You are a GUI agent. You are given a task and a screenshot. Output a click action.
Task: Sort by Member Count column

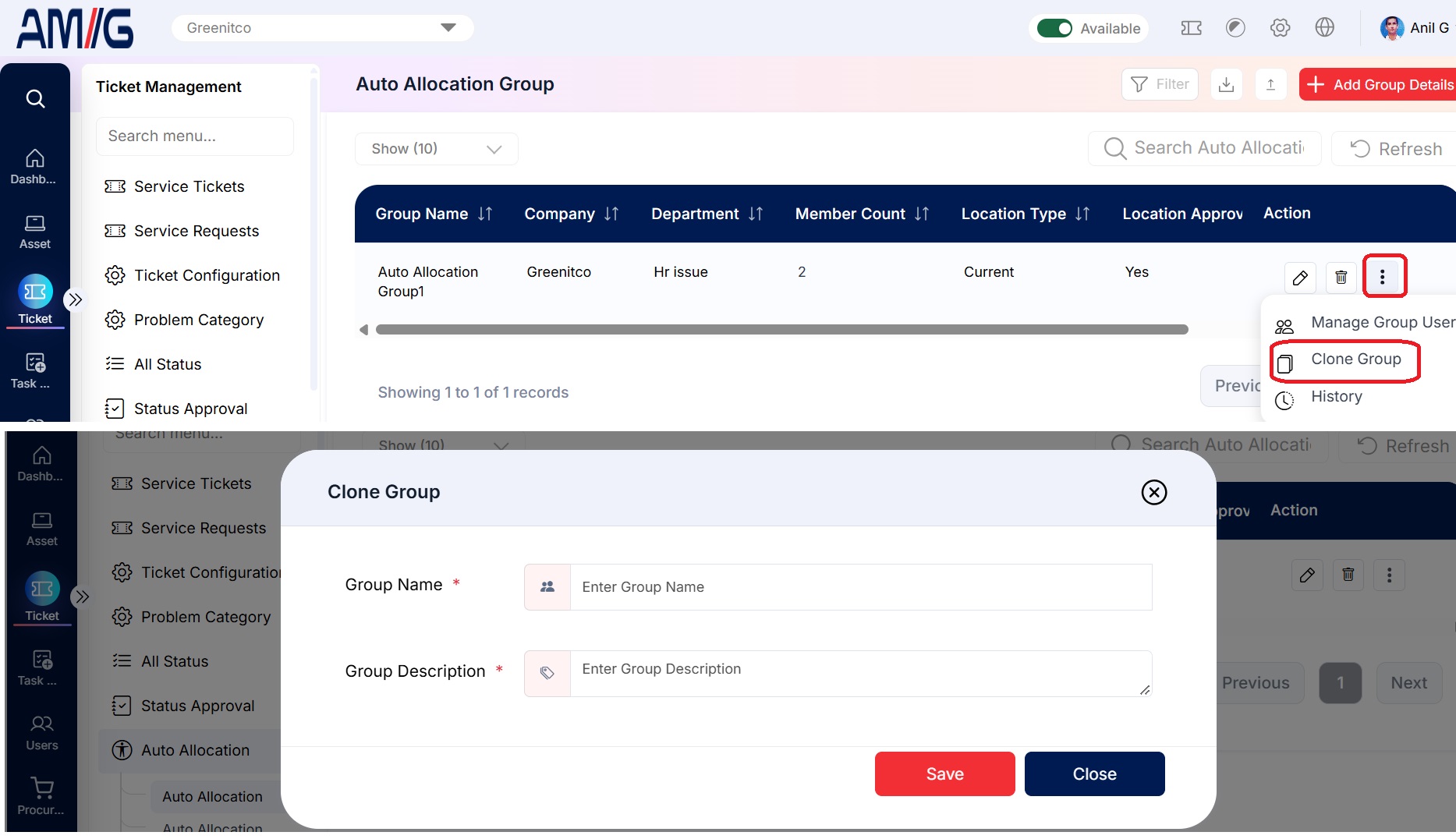[922, 214]
